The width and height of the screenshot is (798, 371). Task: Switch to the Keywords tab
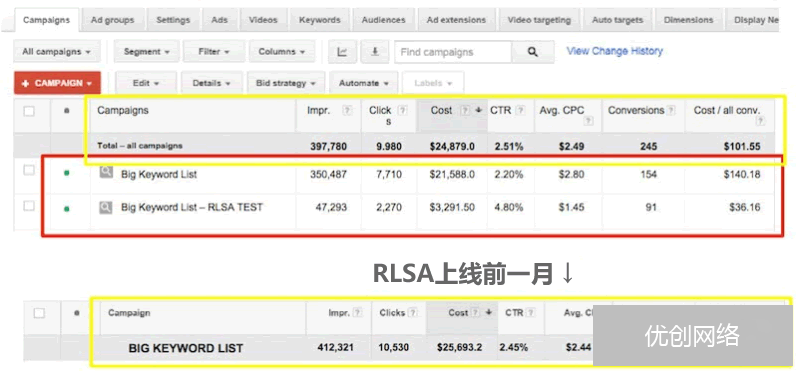coord(320,20)
